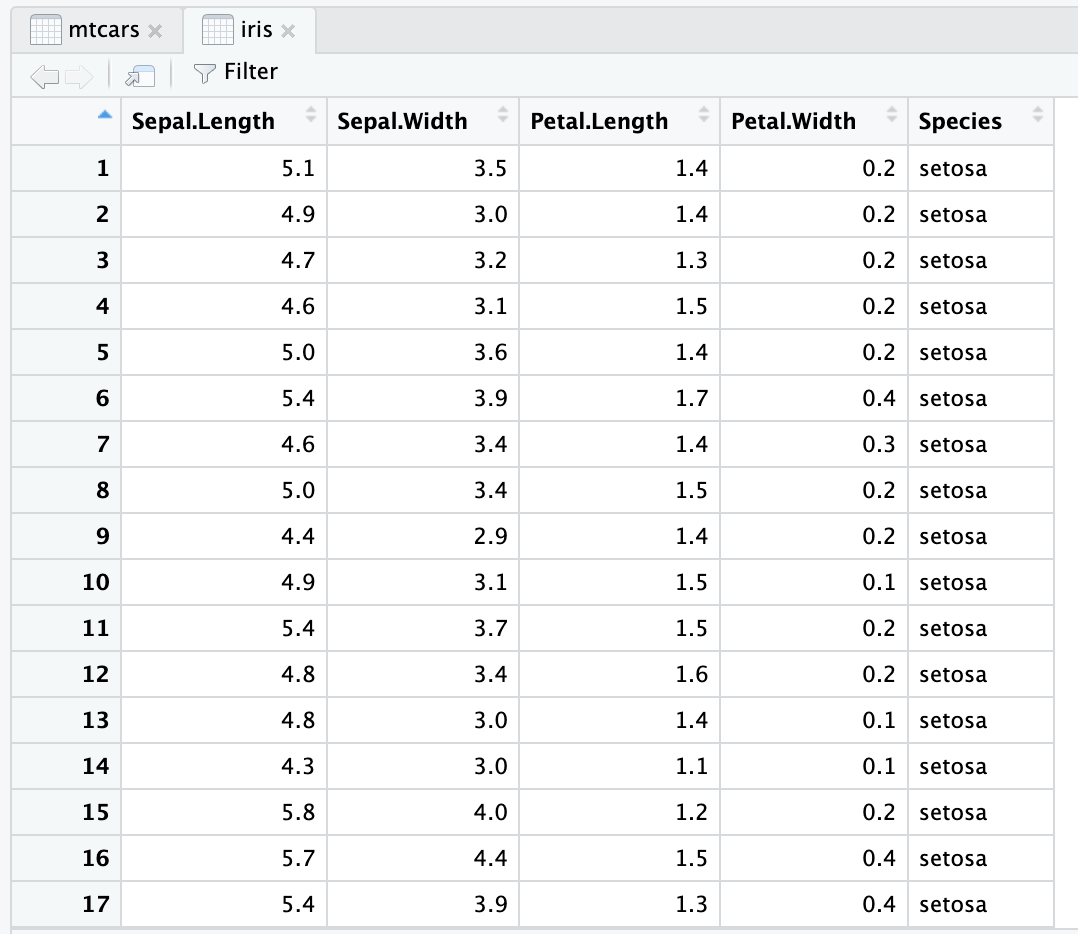Sort by clicking the Species column header
Viewport: 1078px width, 934px height.
click(960, 121)
